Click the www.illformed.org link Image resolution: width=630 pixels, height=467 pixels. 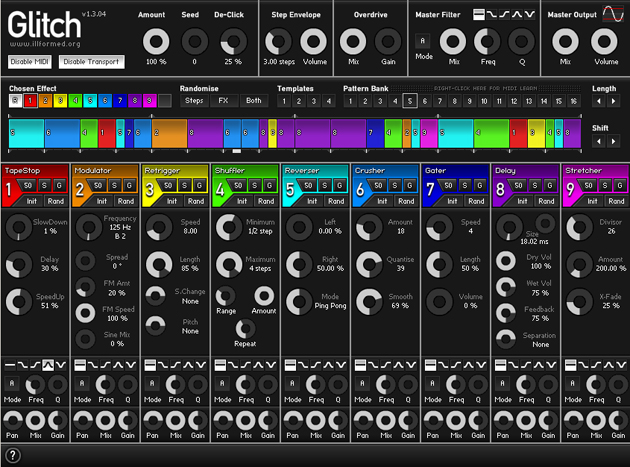45,44
